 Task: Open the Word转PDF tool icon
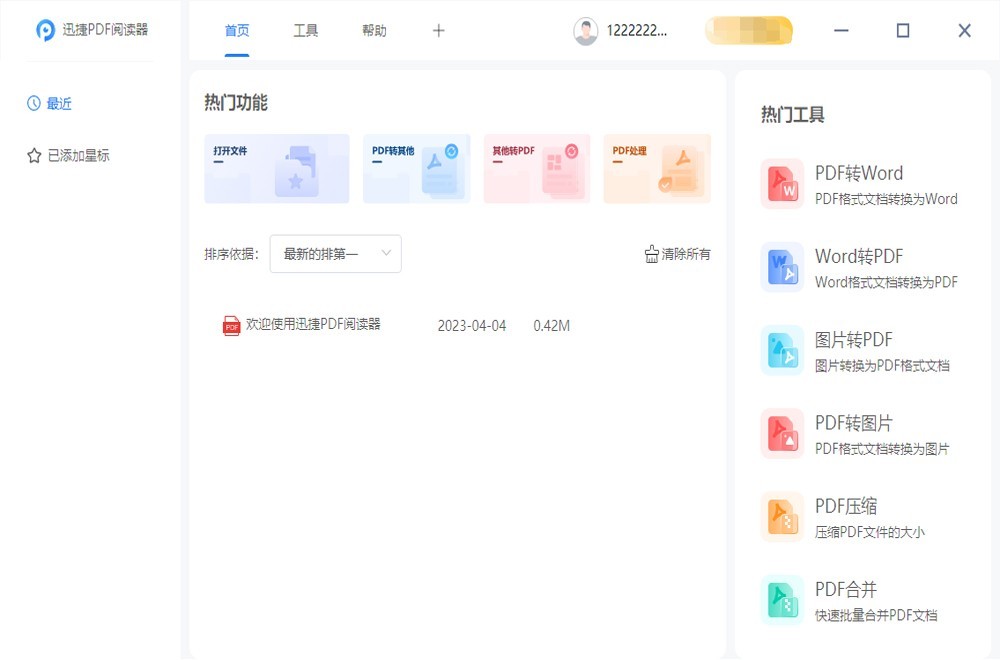[x=781, y=267]
